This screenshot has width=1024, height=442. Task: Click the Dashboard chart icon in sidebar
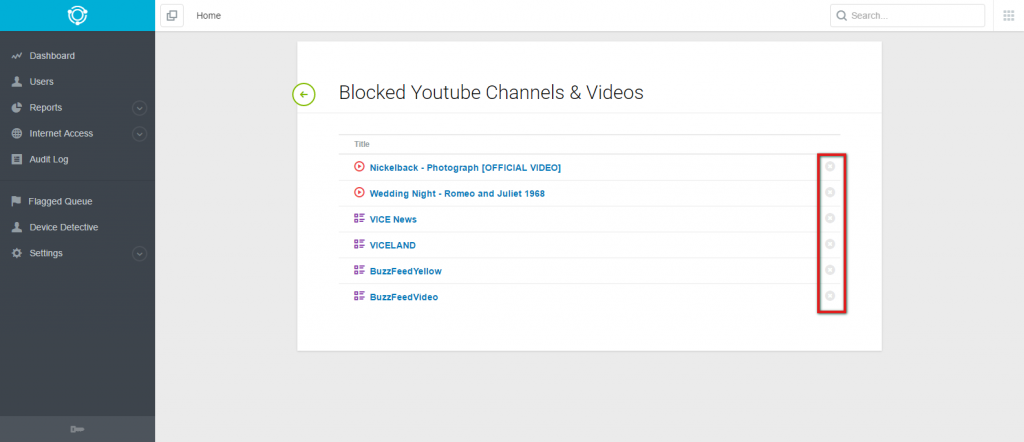click(17, 56)
